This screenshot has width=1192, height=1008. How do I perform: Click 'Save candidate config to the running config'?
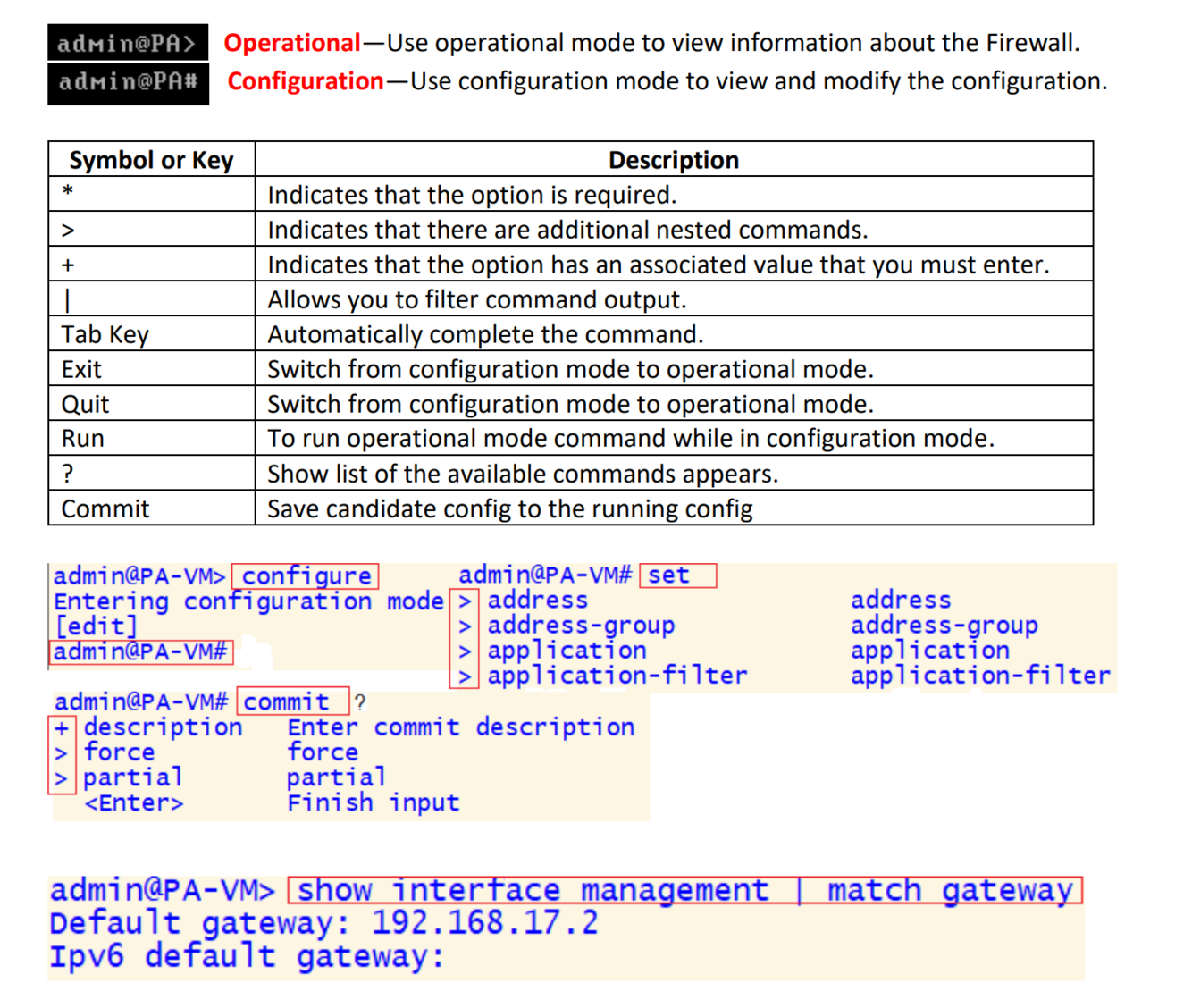pyautogui.click(x=509, y=508)
